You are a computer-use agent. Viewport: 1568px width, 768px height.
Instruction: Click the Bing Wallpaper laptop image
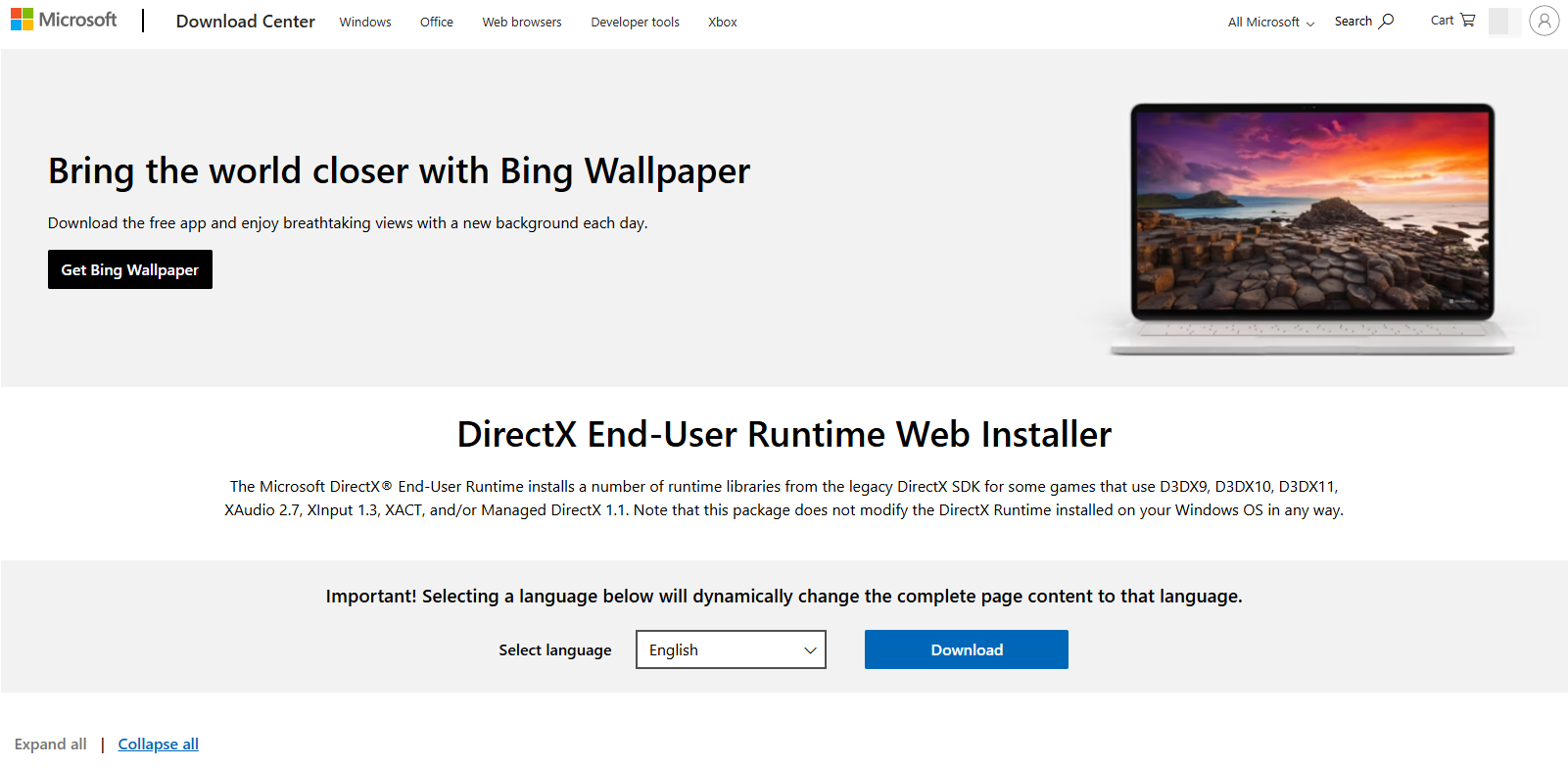point(1312,228)
